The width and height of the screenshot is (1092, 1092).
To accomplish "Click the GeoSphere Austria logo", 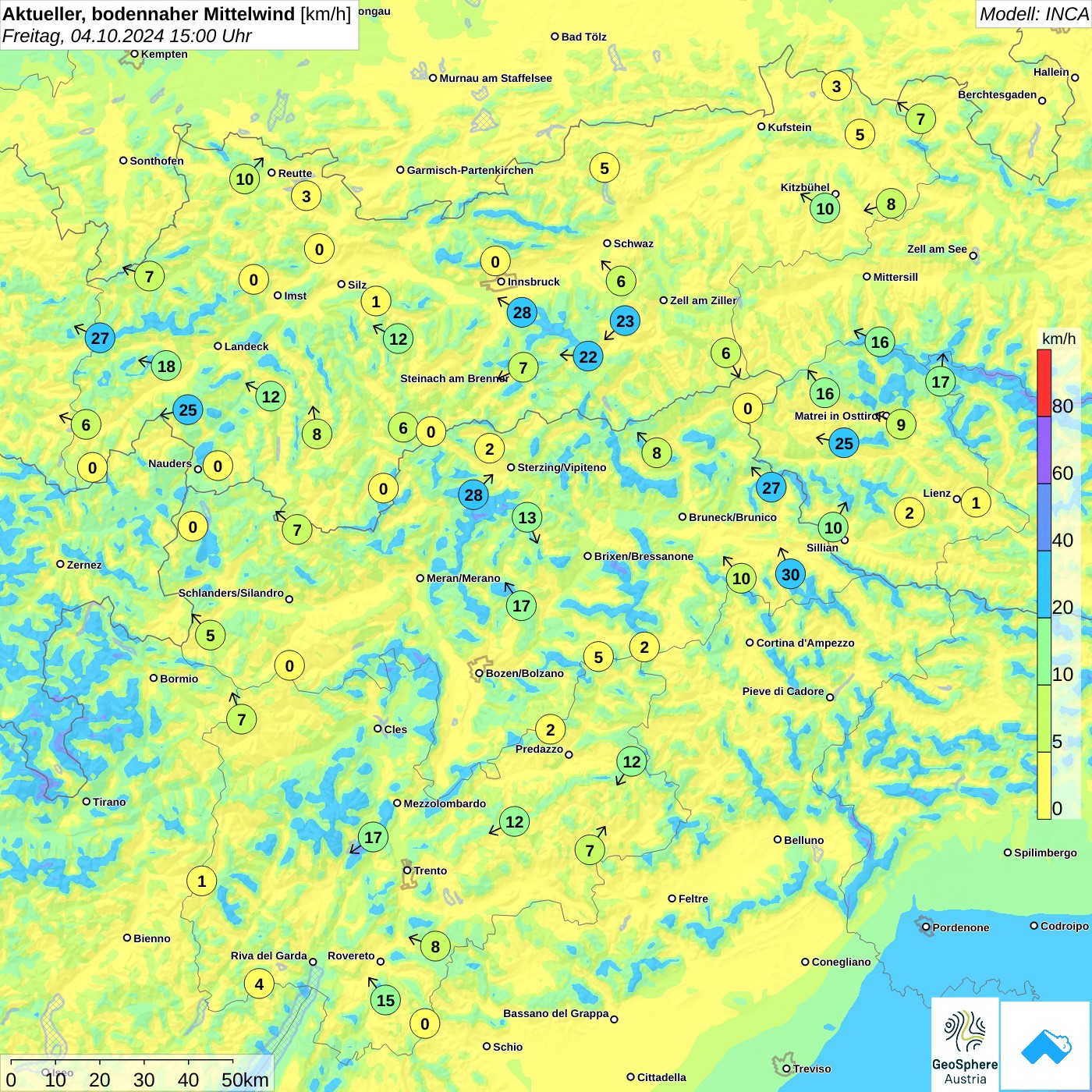I will (x=965, y=1044).
